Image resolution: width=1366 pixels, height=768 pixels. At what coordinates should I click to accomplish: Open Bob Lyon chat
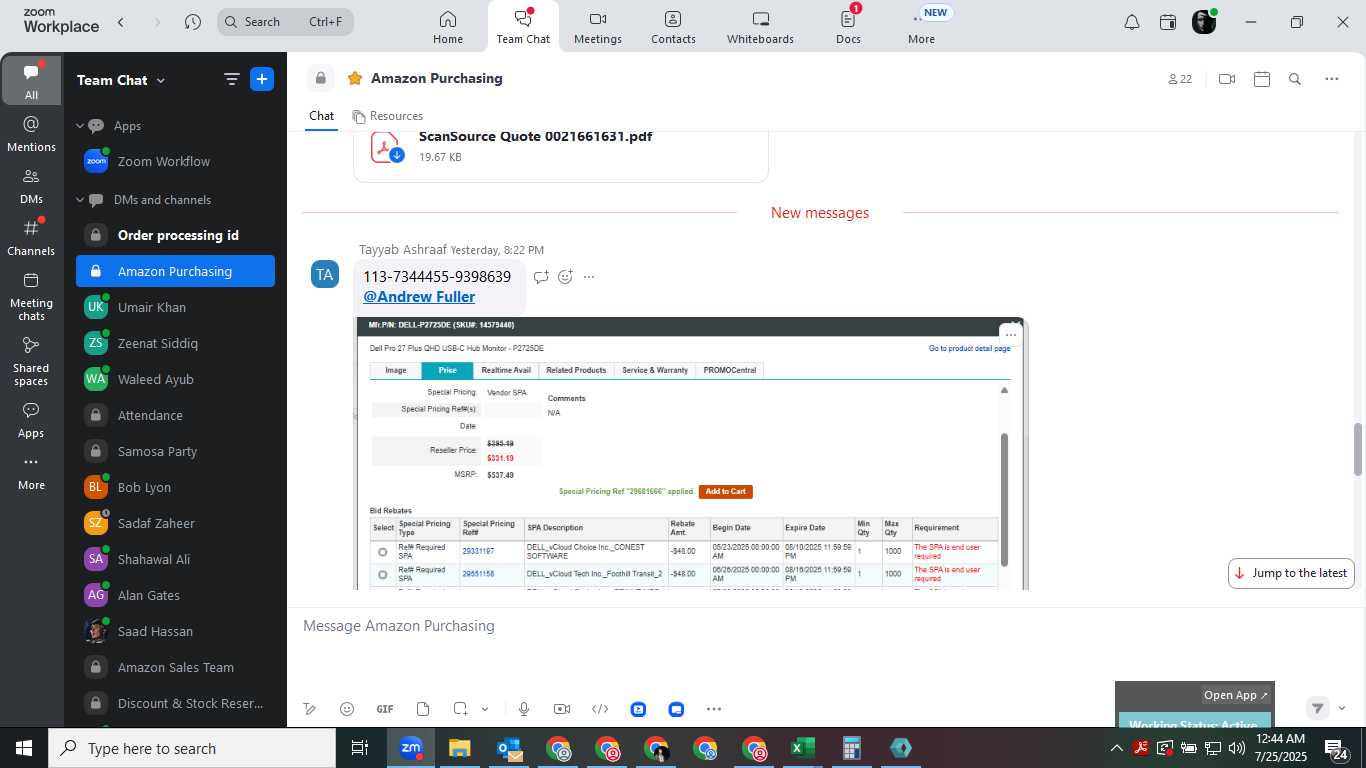coord(175,487)
